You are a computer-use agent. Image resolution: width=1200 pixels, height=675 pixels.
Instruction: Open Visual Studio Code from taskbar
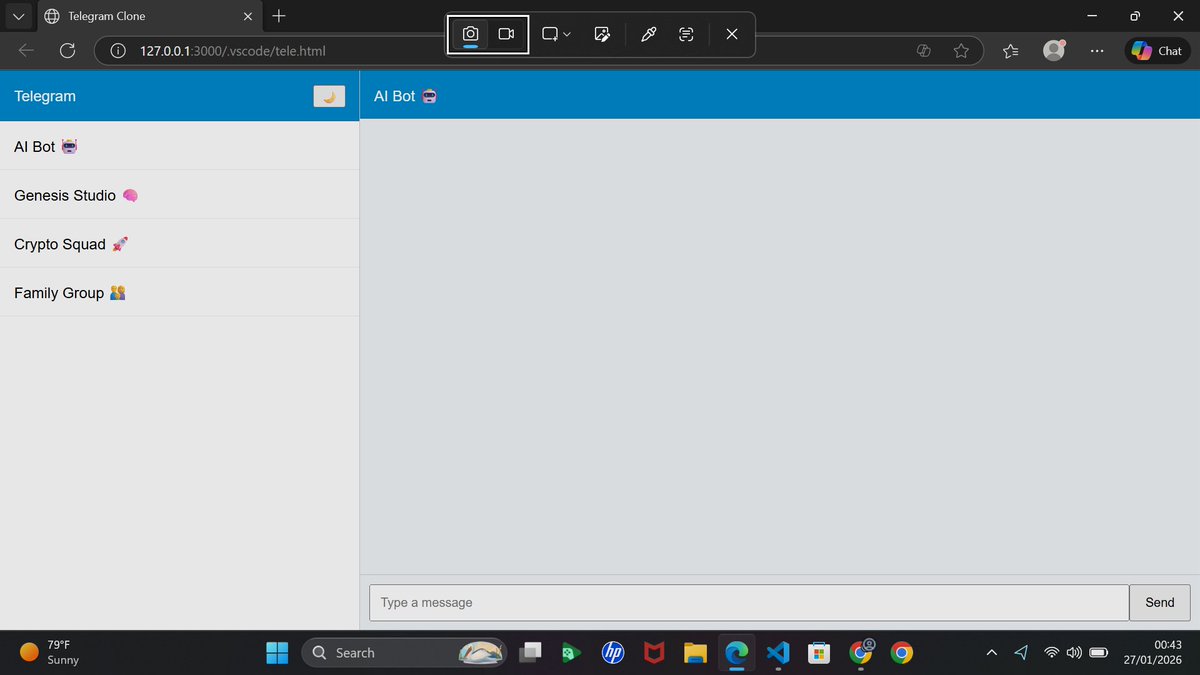pos(778,653)
